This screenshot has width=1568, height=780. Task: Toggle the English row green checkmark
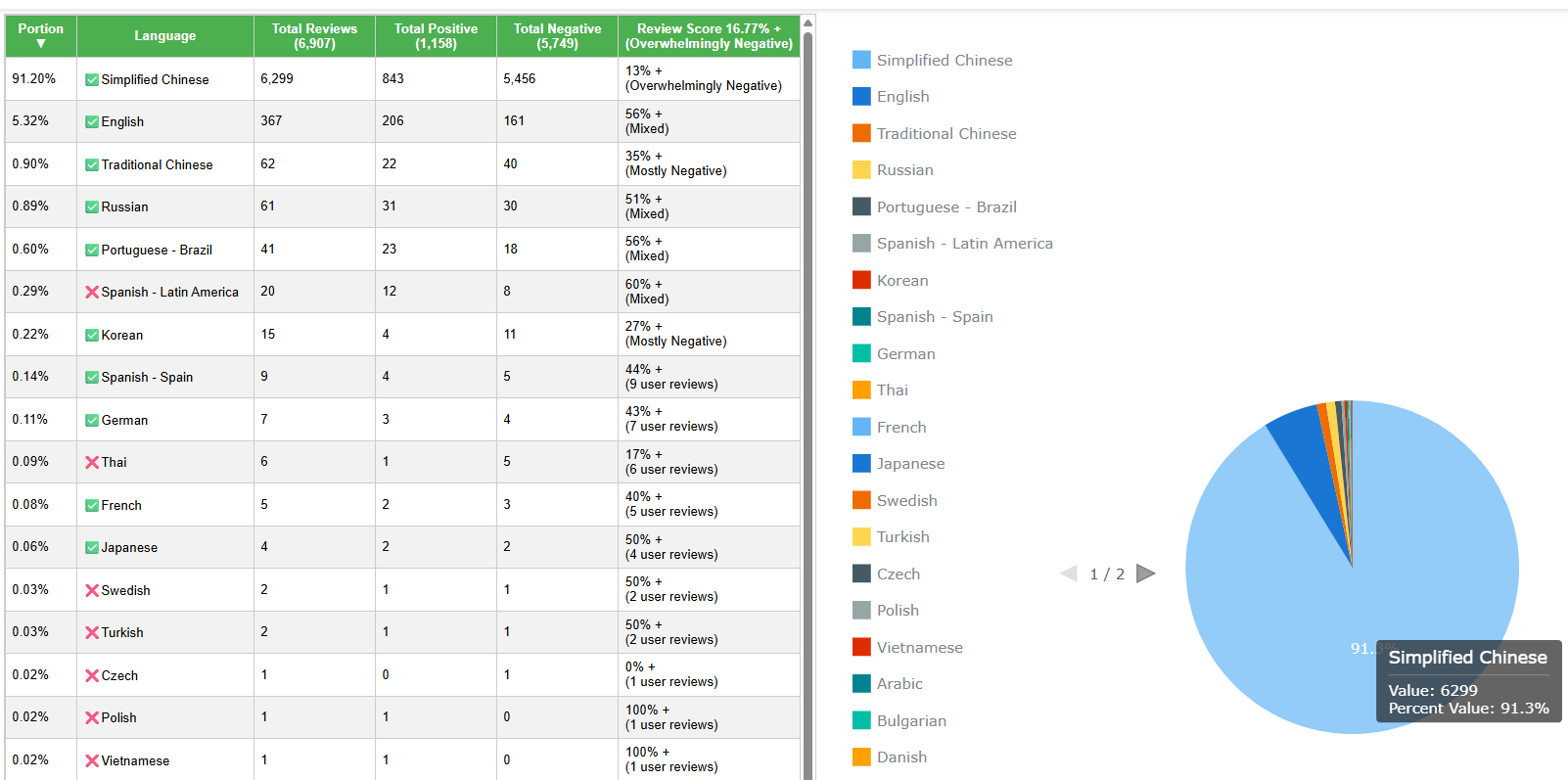coord(92,122)
